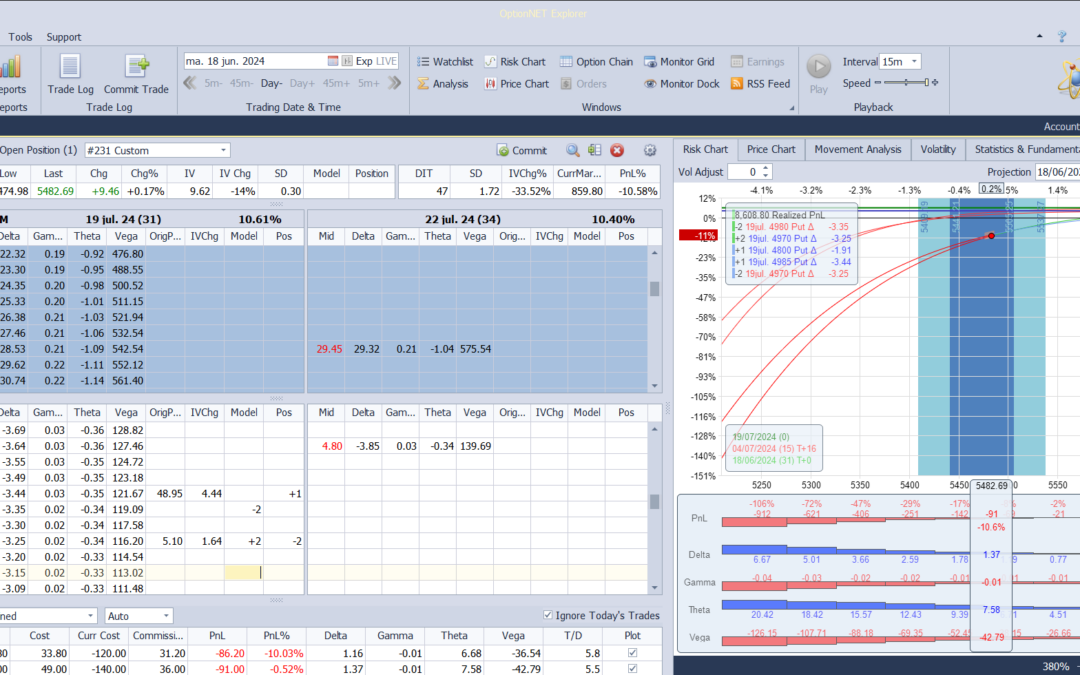Decrease playback speed with the minus icon
Image resolution: width=1080 pixels, height=675 pixels.
coord(878,83)
